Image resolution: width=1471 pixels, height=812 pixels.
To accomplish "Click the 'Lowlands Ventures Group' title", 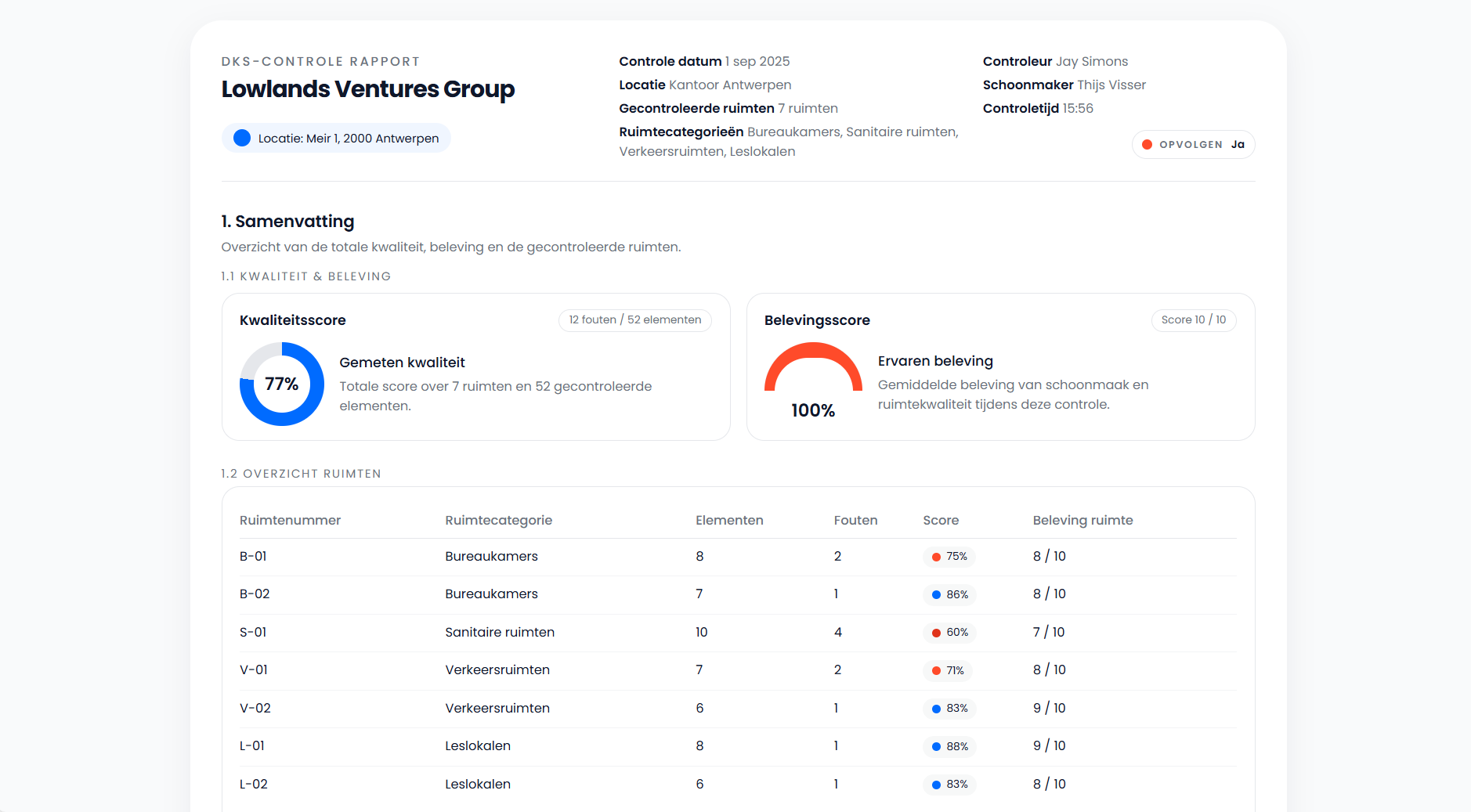I will [x=368, y=89].
